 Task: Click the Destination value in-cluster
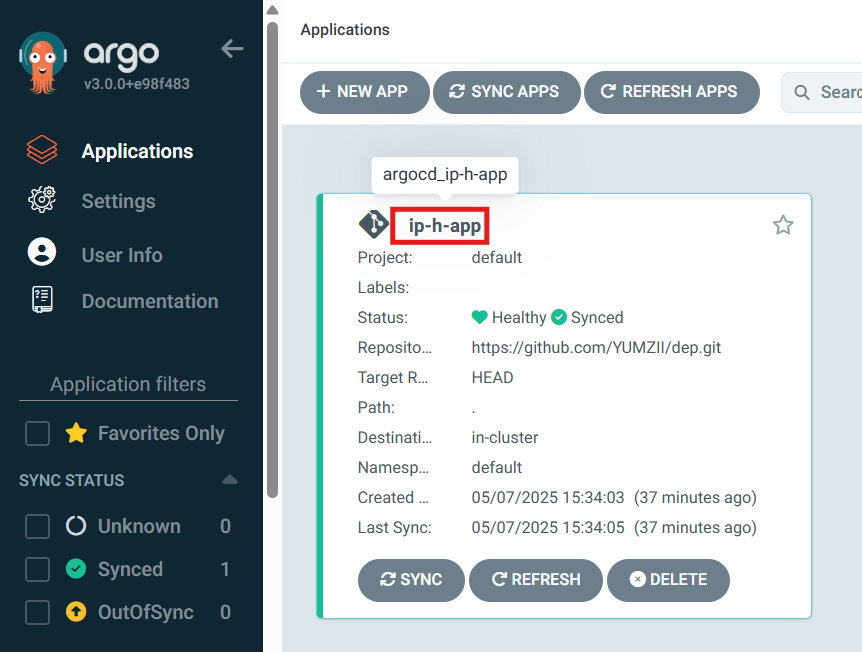coord(505,438)
